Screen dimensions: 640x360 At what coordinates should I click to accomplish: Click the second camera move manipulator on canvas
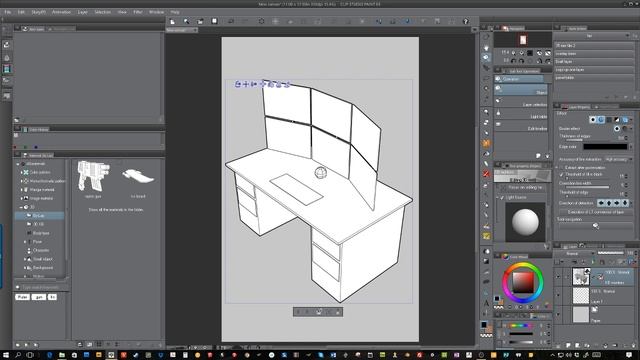point(246,84)
